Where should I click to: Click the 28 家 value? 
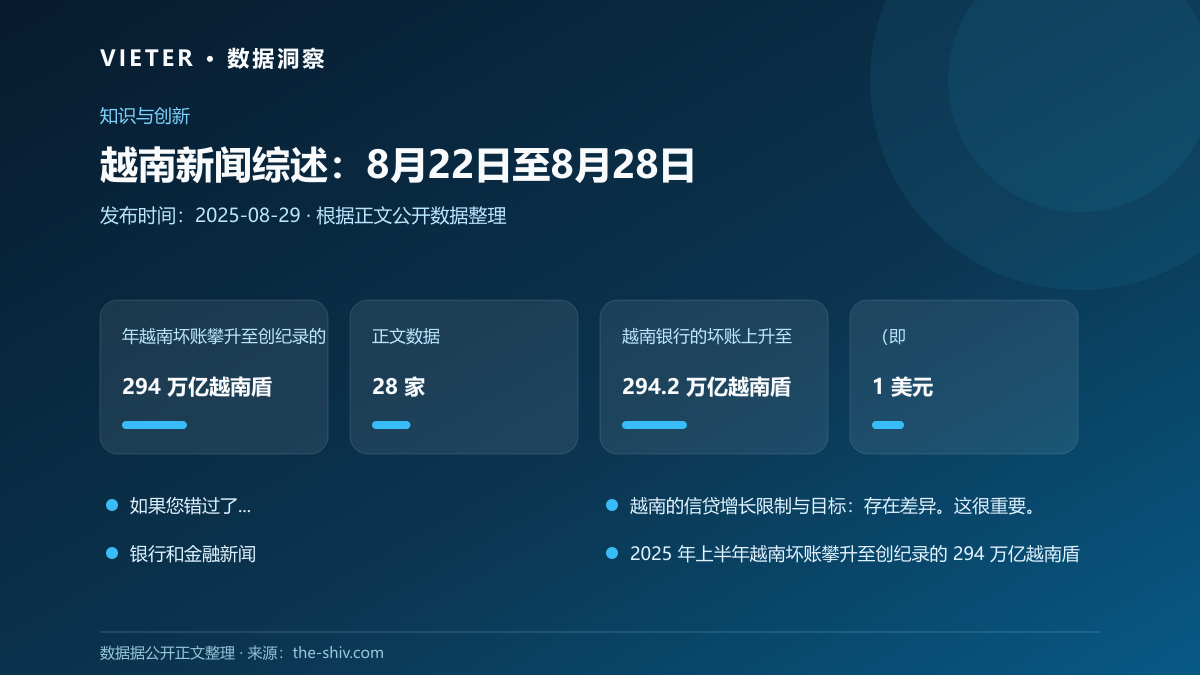click(398, 387)
